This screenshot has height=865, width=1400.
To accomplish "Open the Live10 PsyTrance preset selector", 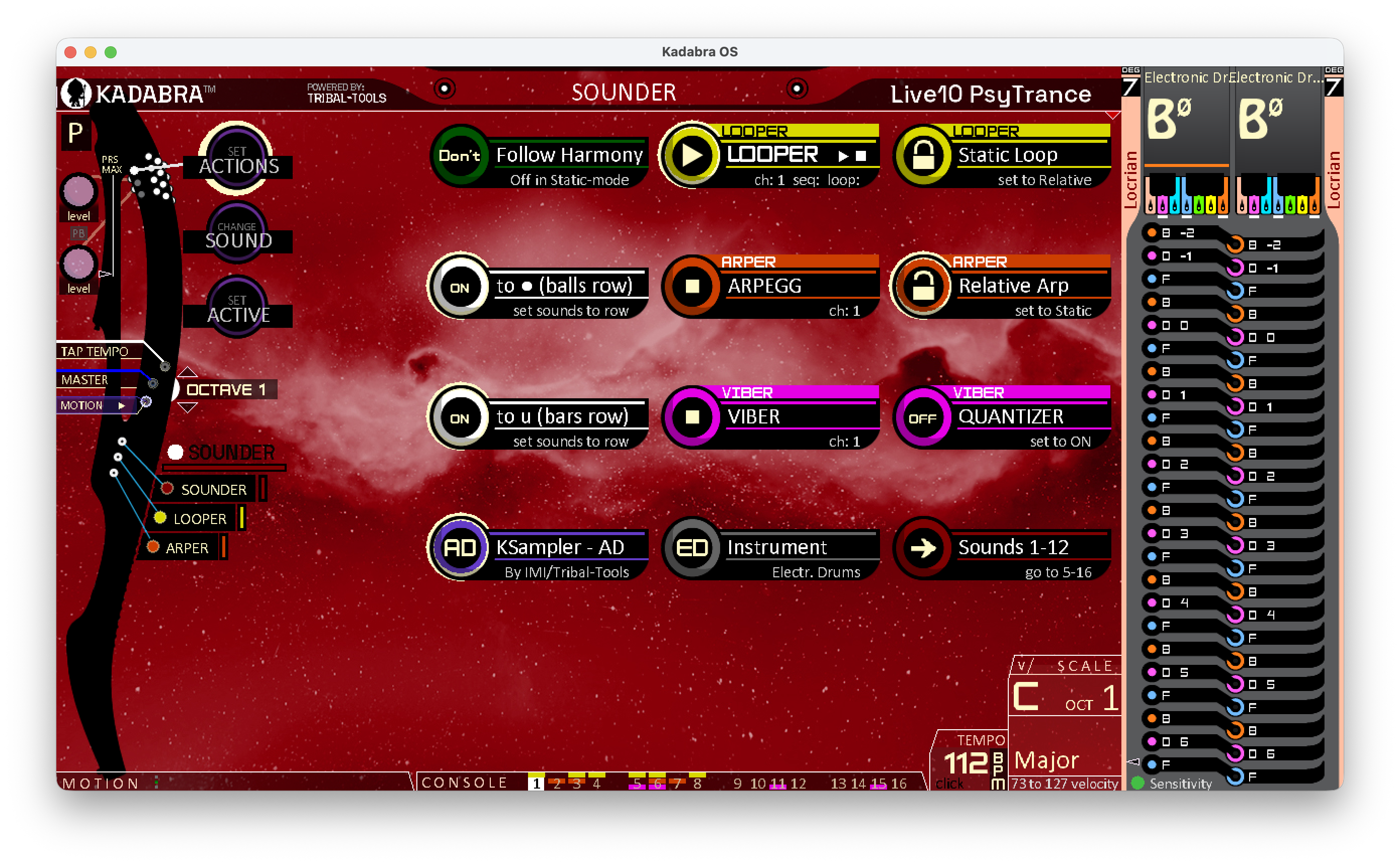I will [x=991, y=95].
